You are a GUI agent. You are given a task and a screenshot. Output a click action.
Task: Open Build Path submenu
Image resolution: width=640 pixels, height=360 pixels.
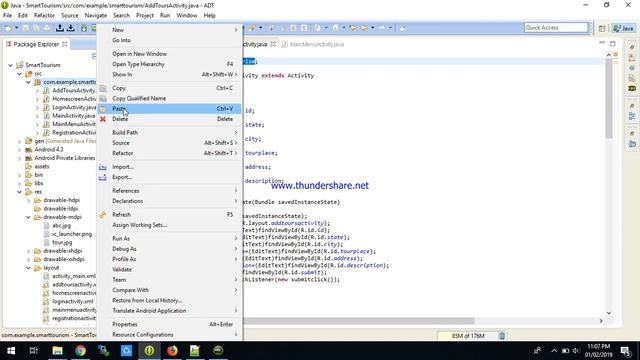(169, 133)
